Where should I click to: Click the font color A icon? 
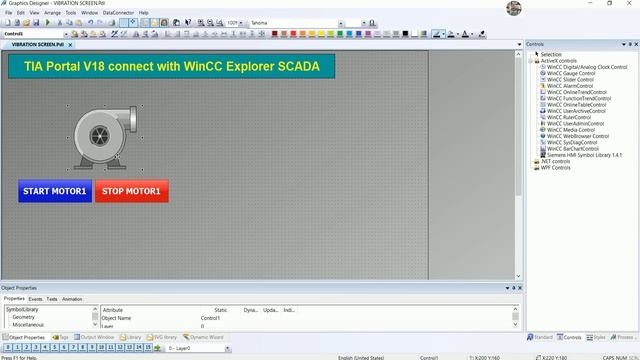pos(465,34)
